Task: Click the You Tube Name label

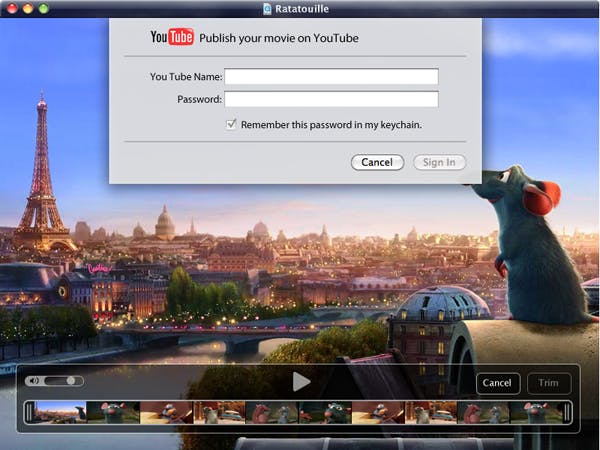Action: point(186,77)
